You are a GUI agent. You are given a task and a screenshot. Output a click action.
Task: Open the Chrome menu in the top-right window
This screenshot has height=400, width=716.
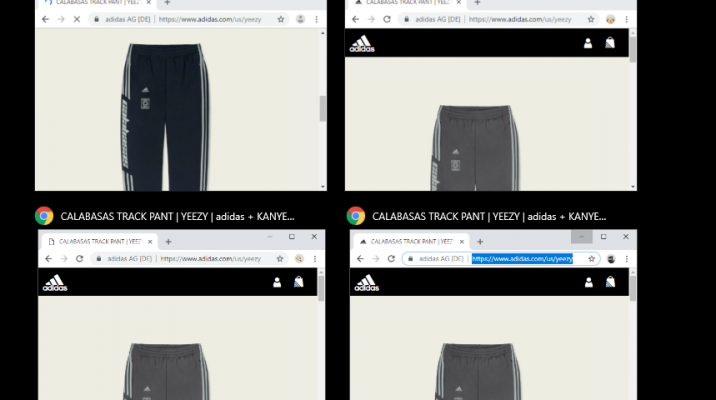(627, 19)
